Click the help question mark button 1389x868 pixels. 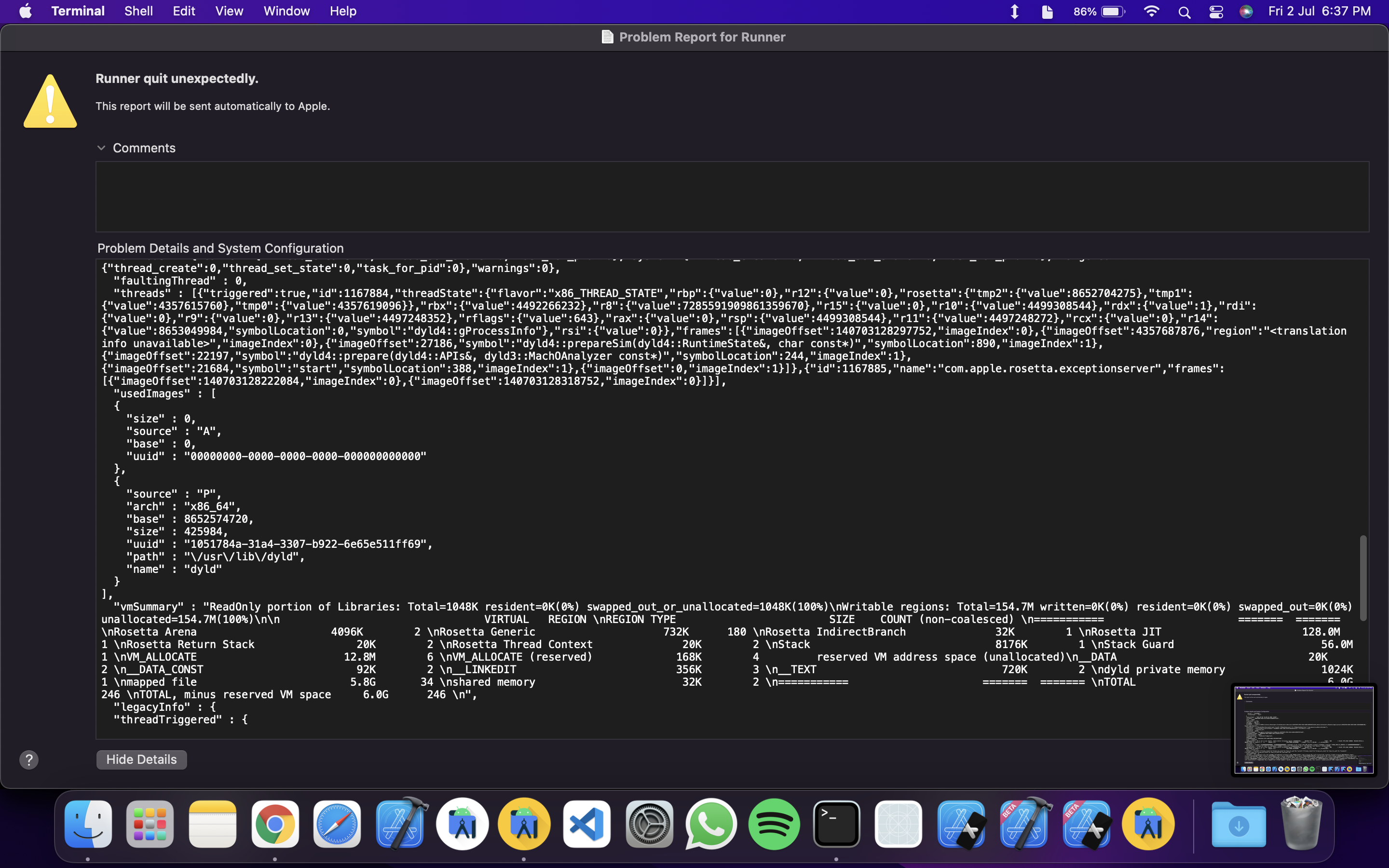[x=29, y=759]
